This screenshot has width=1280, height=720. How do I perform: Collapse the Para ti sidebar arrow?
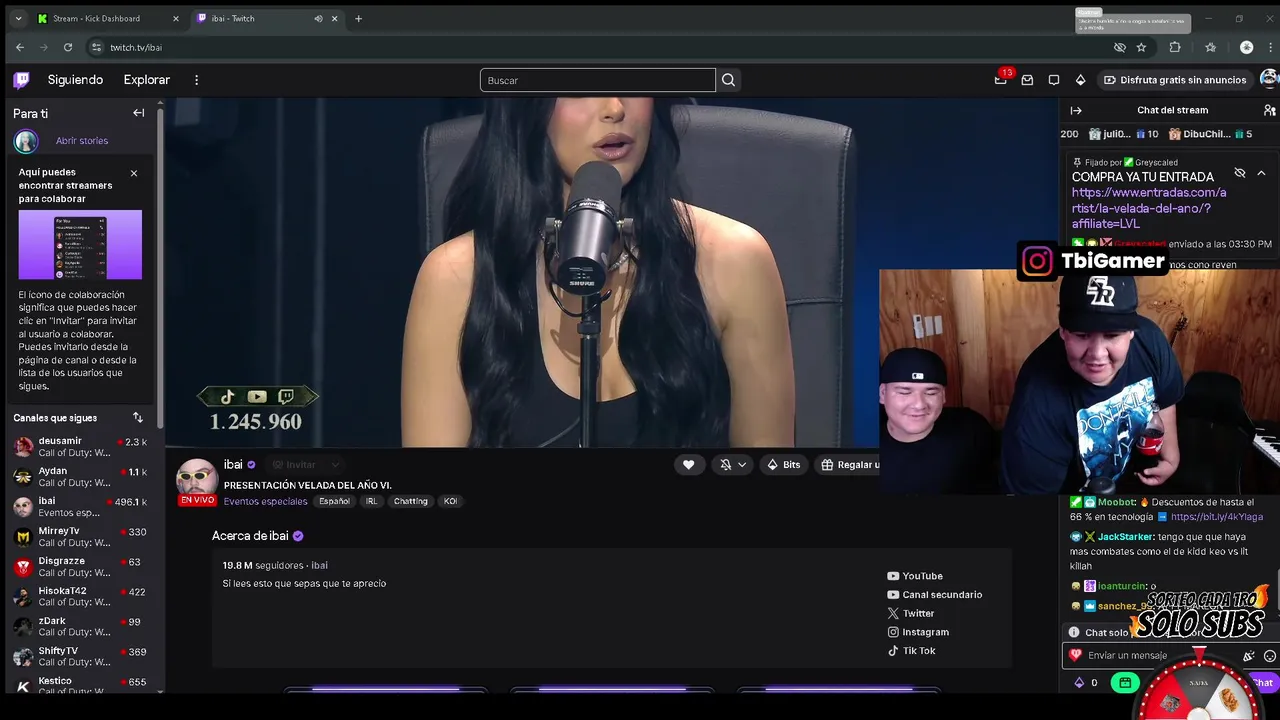(x=138, y=113)
